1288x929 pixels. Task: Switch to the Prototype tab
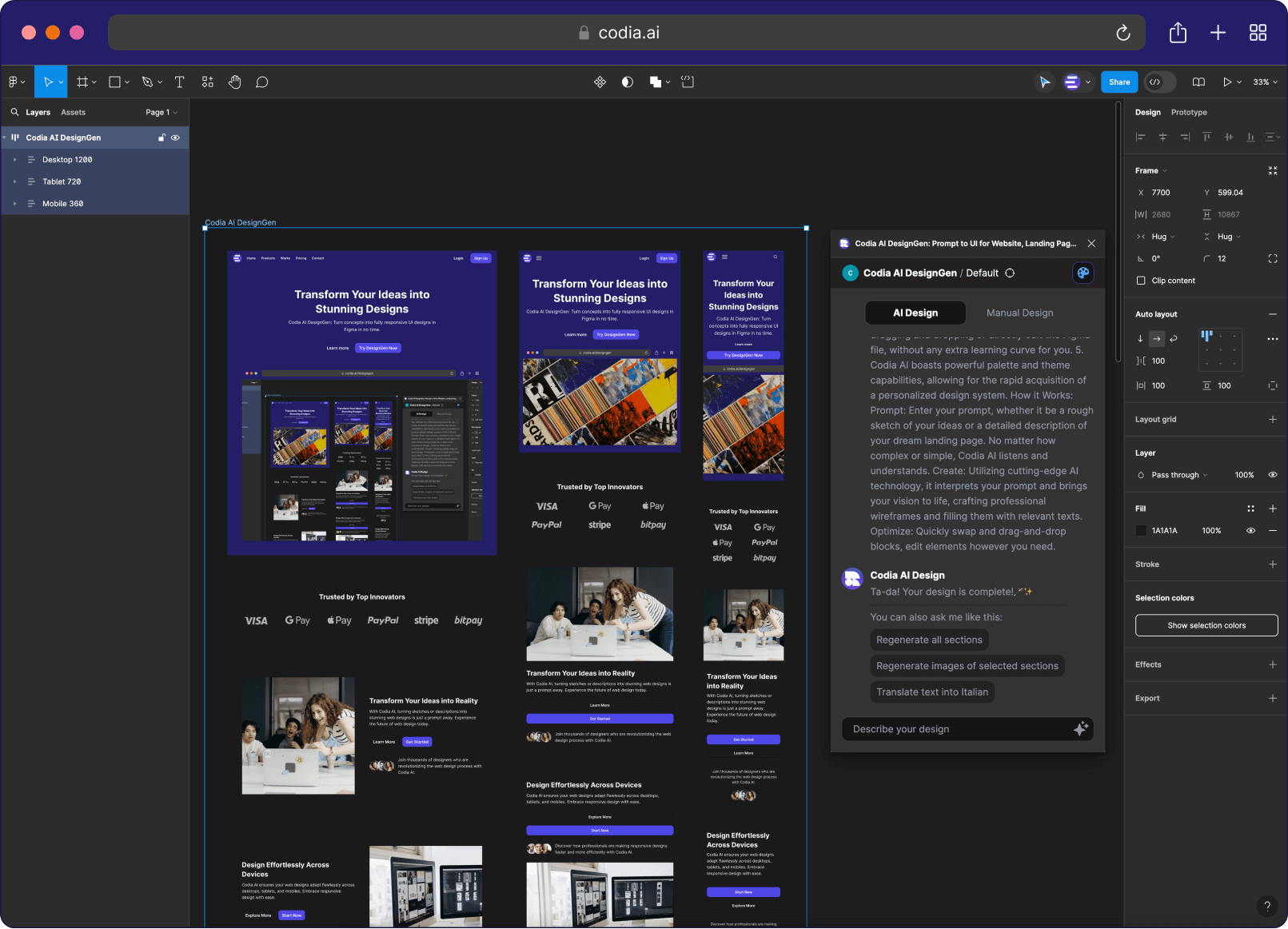(1189, 112)
